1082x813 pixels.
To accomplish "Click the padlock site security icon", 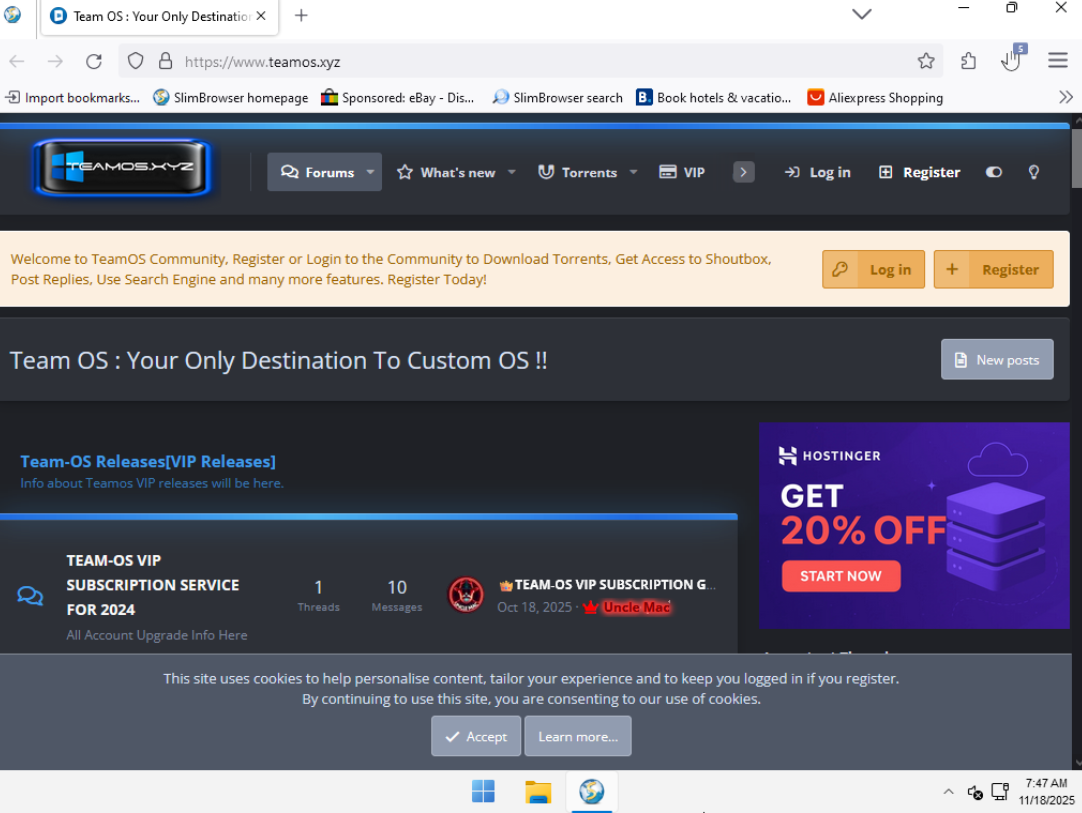I will click(166, 61).
